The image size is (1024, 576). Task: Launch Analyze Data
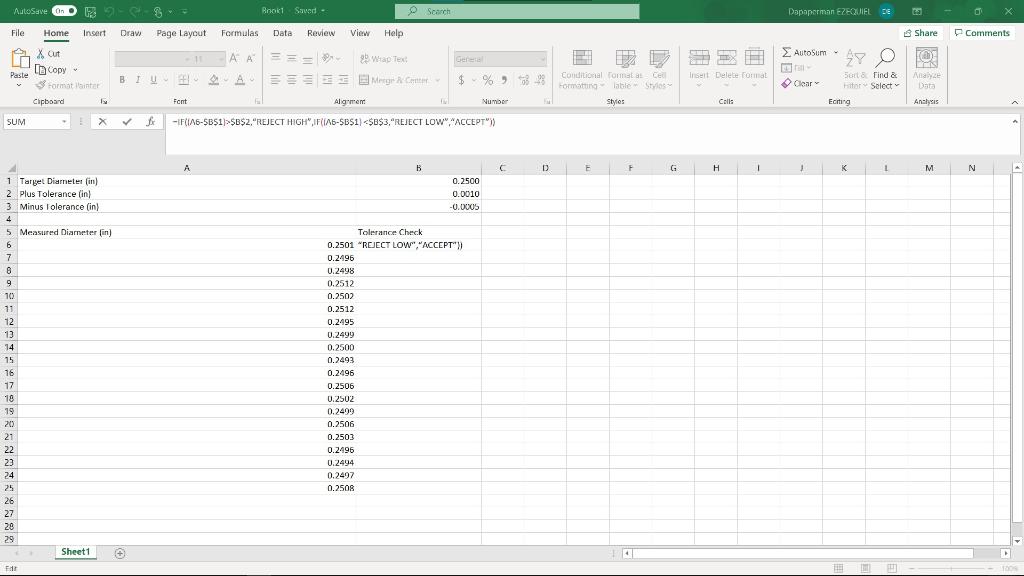[926, 68]
